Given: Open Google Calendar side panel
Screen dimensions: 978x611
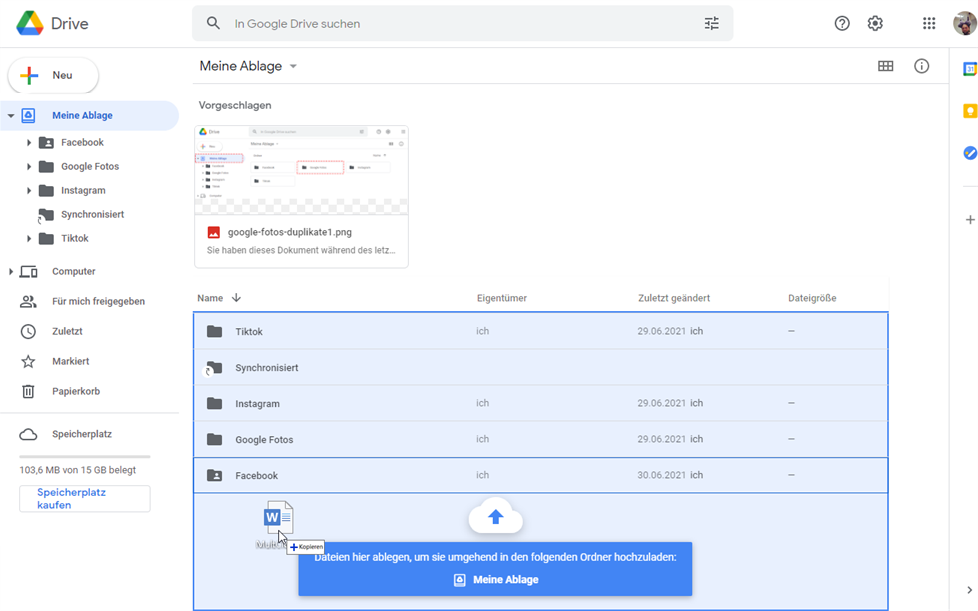Looking at the screenshot, I should pyautogui.click(x=969, y=69).
